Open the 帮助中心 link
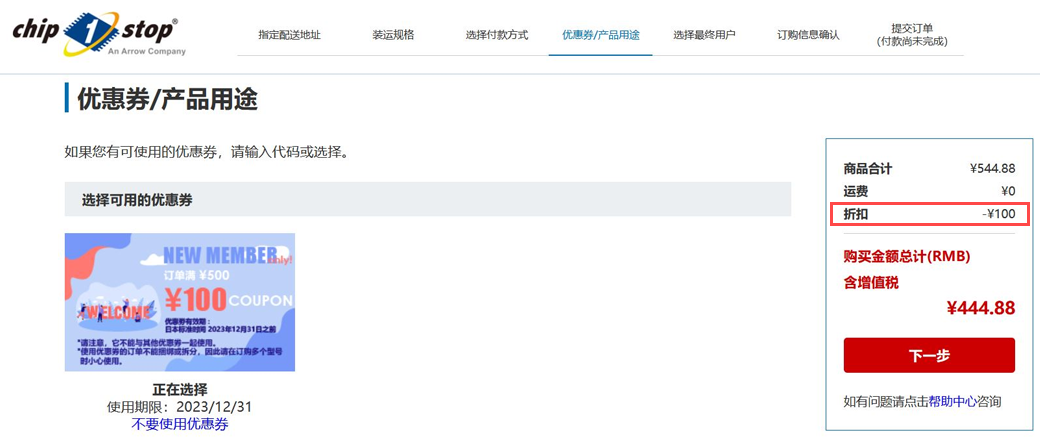The height and width of the screenshot is (446, 1040). (x=952, y=401)
